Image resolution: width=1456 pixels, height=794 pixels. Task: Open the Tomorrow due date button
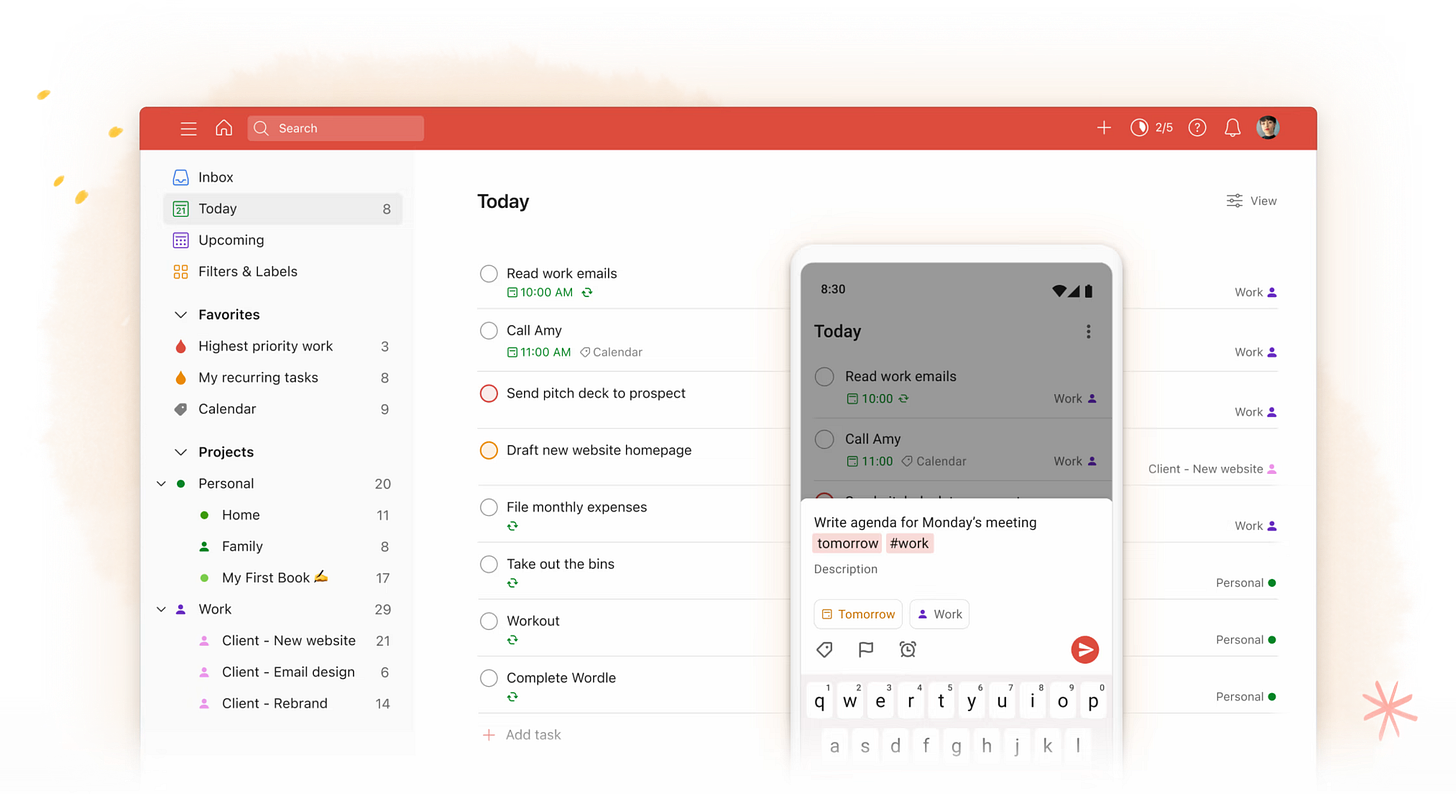coord(858,614)
